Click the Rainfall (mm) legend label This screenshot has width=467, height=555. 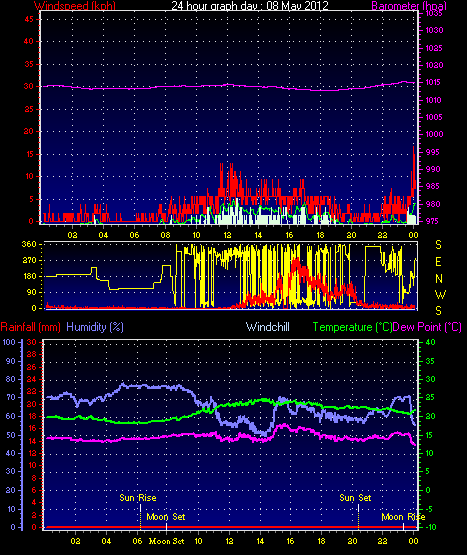(30, 327)
